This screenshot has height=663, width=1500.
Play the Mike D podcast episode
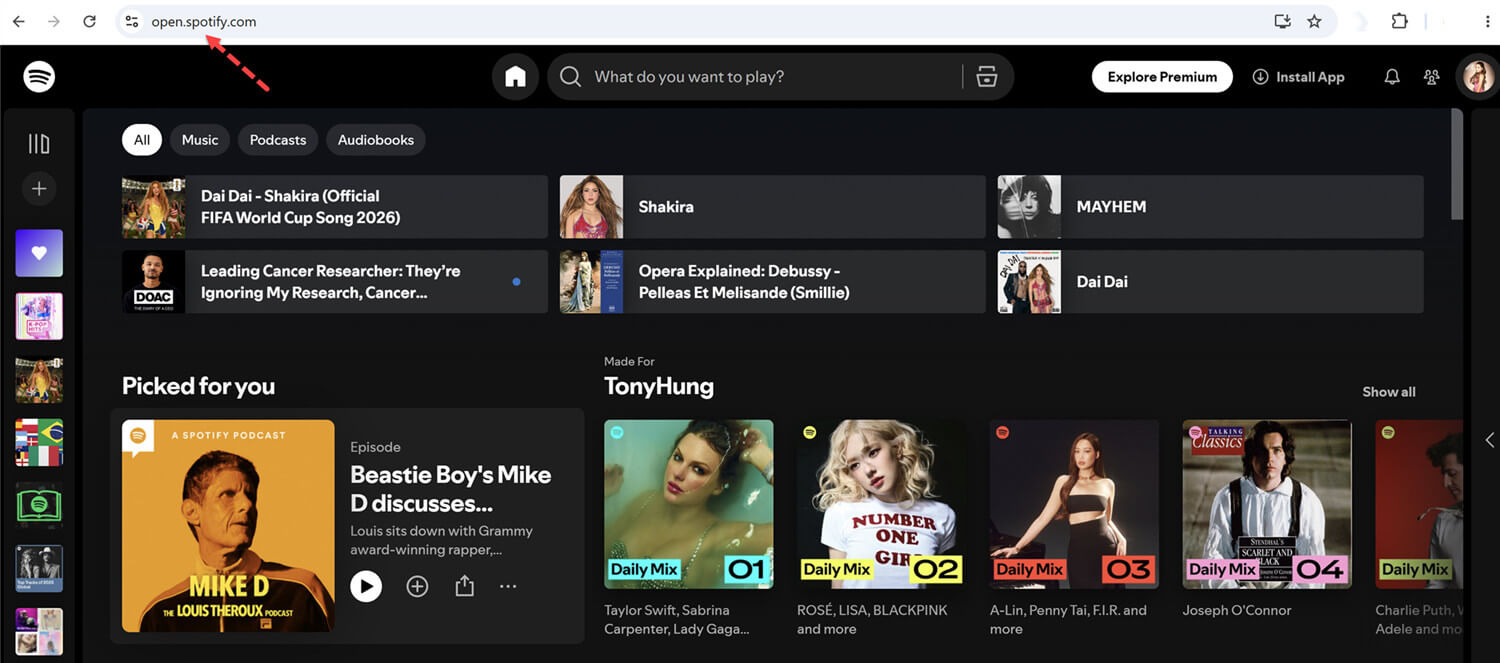tap(366, 586)
